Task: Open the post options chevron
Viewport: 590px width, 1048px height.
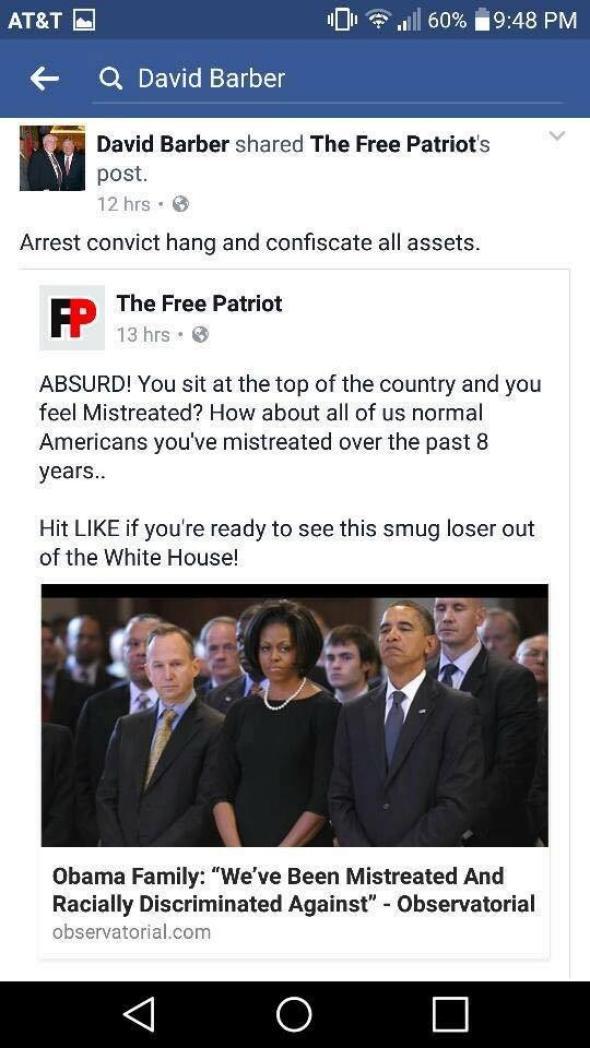Action: (x=557, y=136)
